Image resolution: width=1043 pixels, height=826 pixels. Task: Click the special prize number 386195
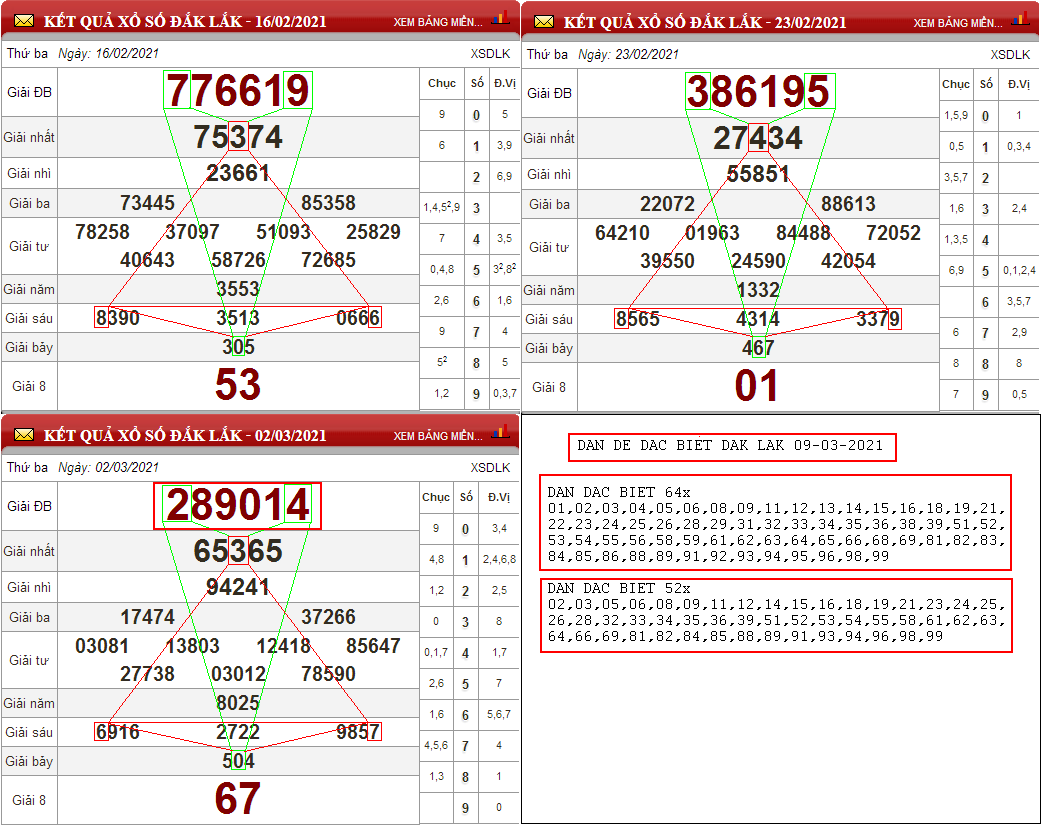[x=758, y=92]
